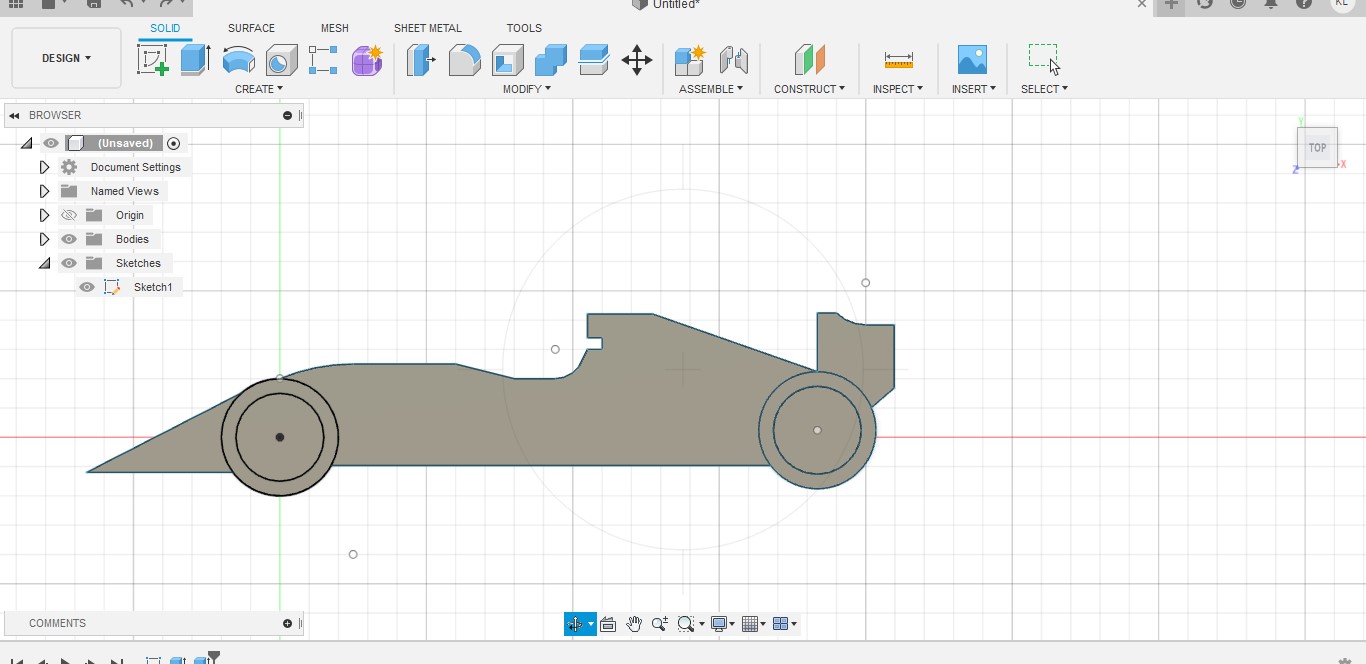Click the Measure ruler icon

coord(898,60)
